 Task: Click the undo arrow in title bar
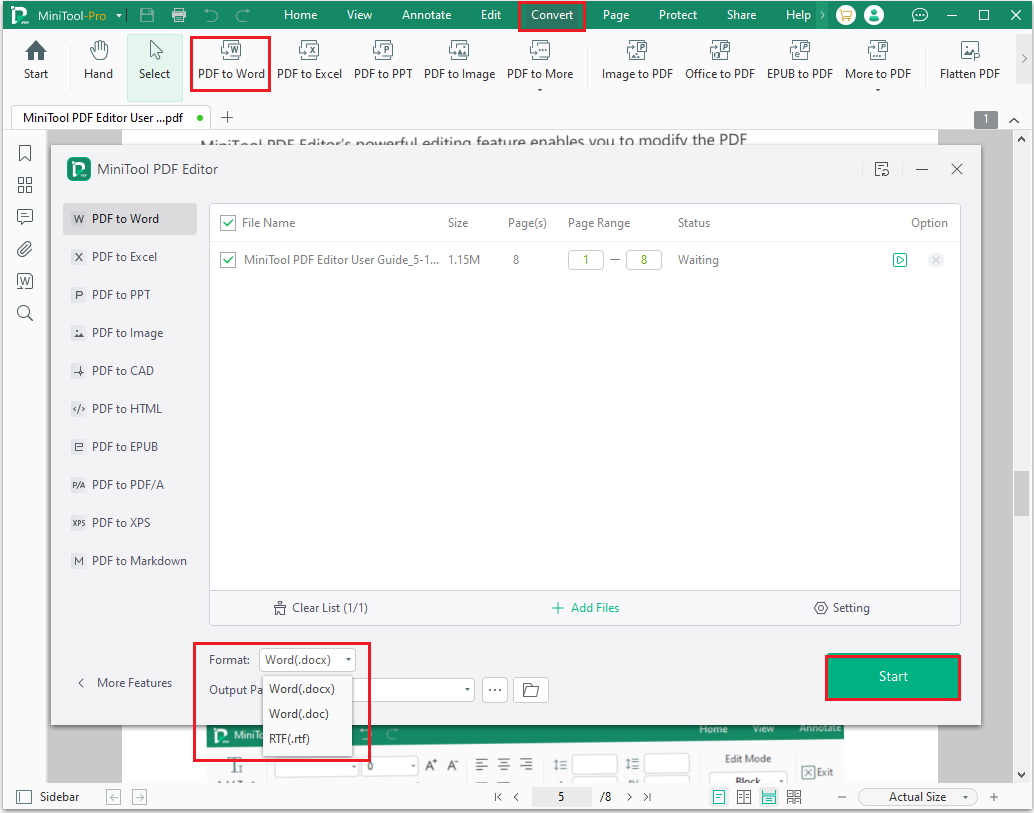click(x=211, y=15)
